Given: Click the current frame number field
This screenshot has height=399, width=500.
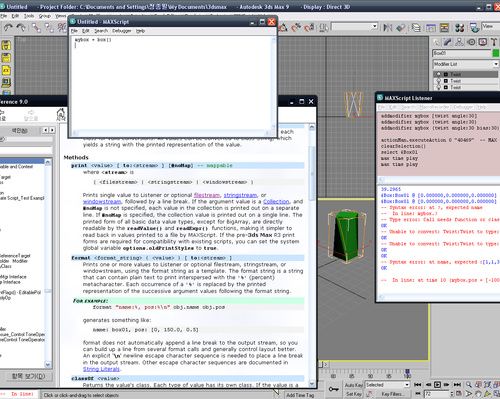Looking at the screenshot, I should pyautogui.click(x=436, y=394).
